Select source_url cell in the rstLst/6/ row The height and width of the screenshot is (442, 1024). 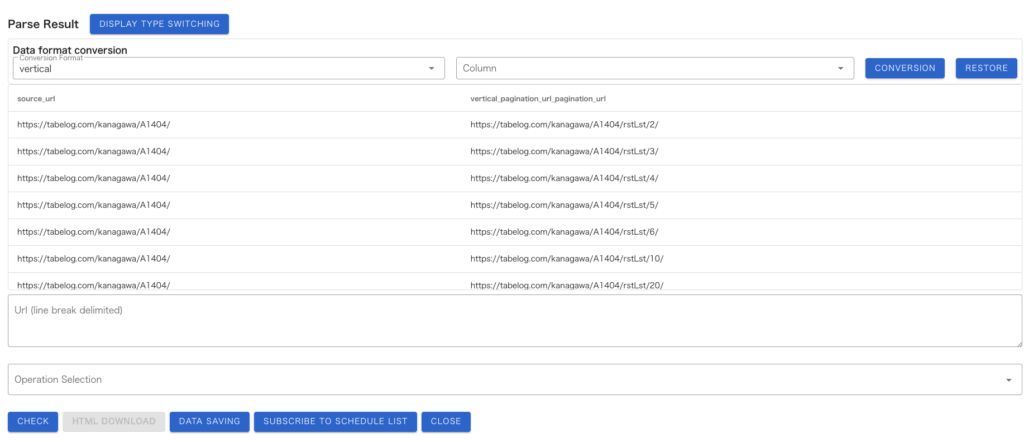93,232
